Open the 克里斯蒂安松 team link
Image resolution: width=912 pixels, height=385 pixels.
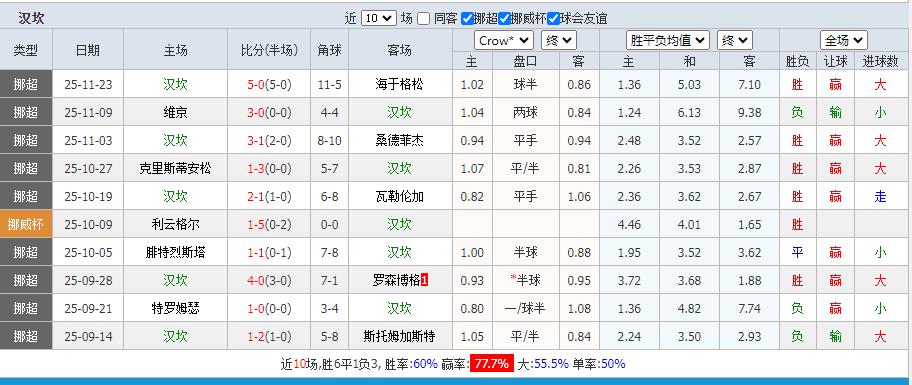coord(176,168)
